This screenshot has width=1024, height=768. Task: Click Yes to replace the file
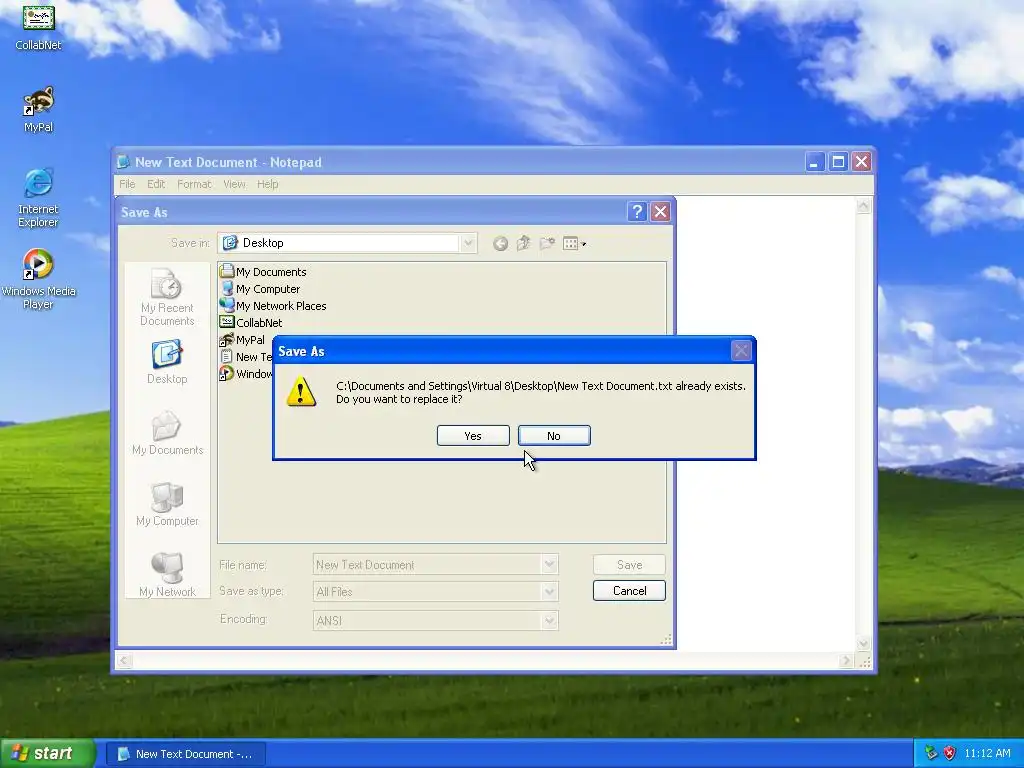click(x=473, y=436)
